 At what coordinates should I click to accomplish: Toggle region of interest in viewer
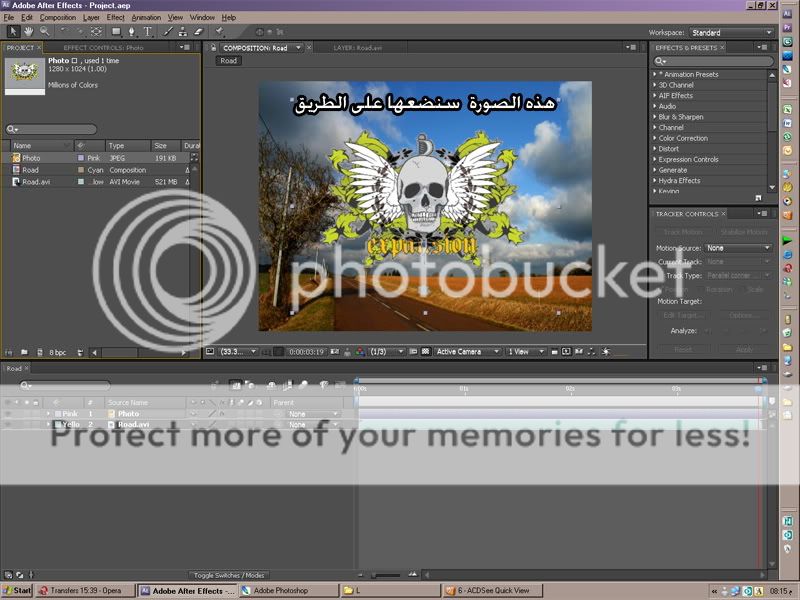click(414, 352)
